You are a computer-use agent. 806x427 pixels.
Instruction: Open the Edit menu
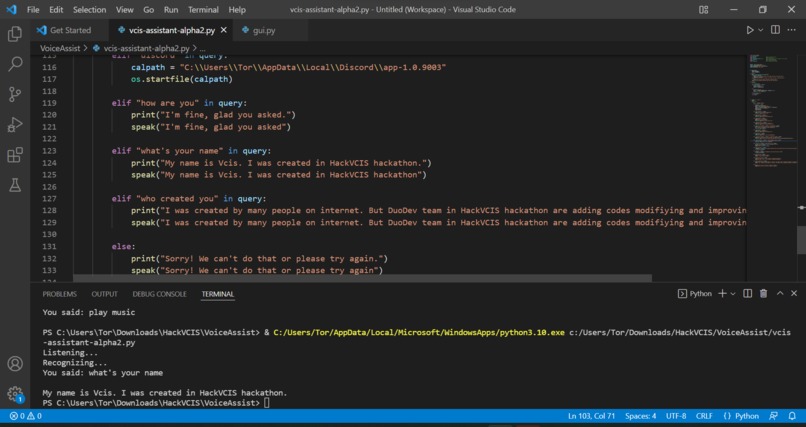tap(56, 10)
